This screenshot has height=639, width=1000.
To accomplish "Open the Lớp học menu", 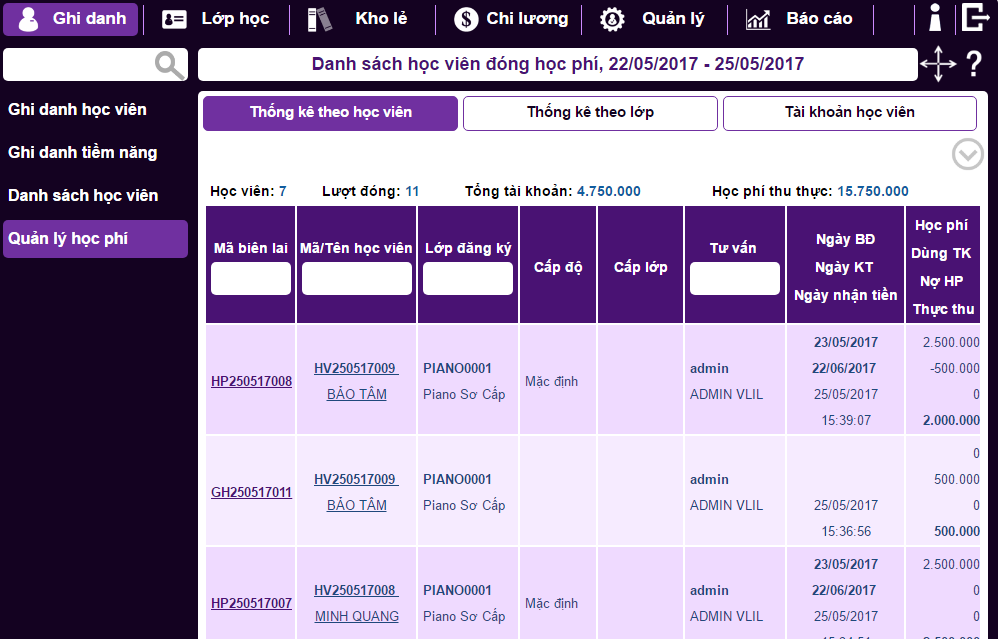I will pyautogui.click(x=216, y=19).
